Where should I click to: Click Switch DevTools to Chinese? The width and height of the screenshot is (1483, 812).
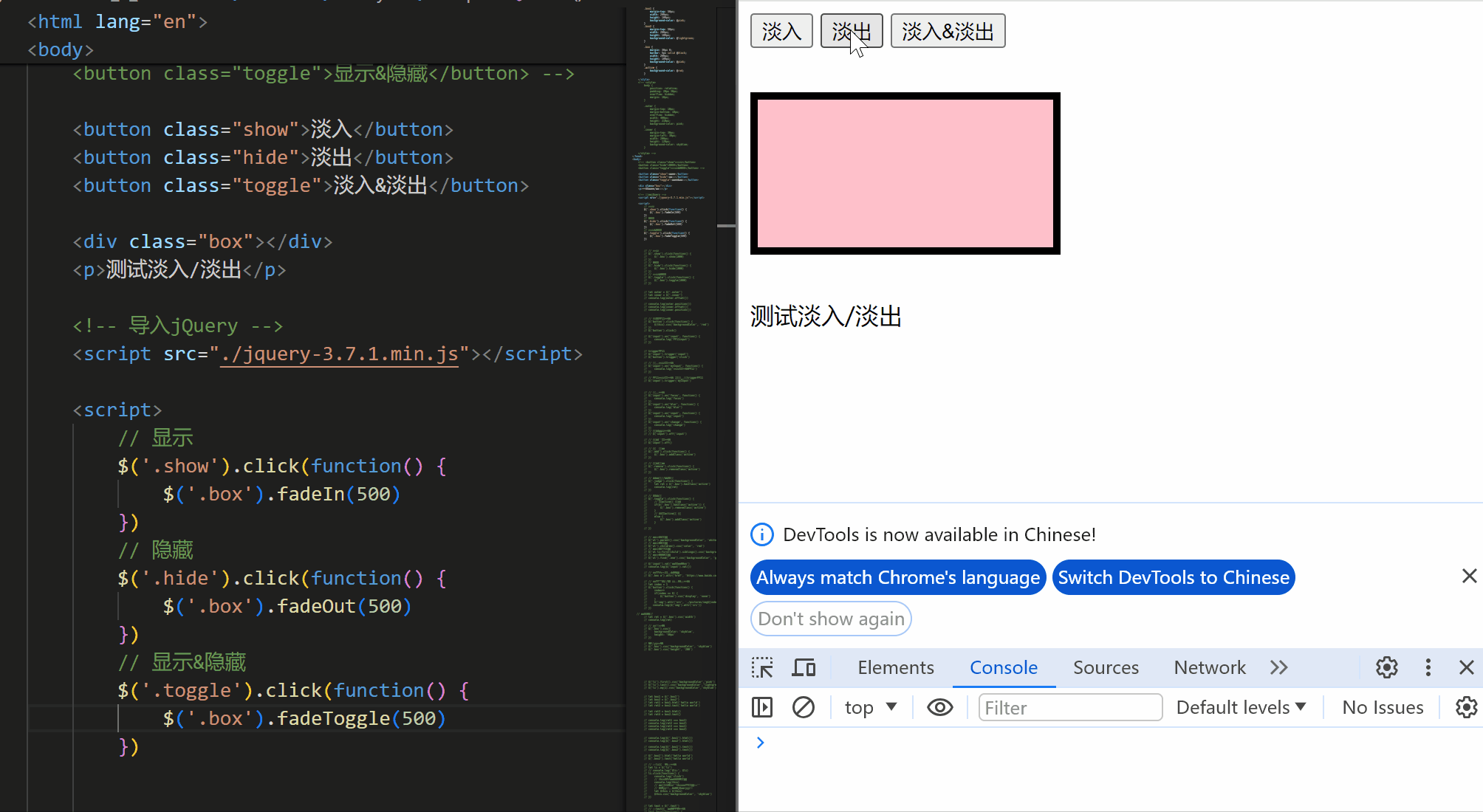click(1173, 578)
